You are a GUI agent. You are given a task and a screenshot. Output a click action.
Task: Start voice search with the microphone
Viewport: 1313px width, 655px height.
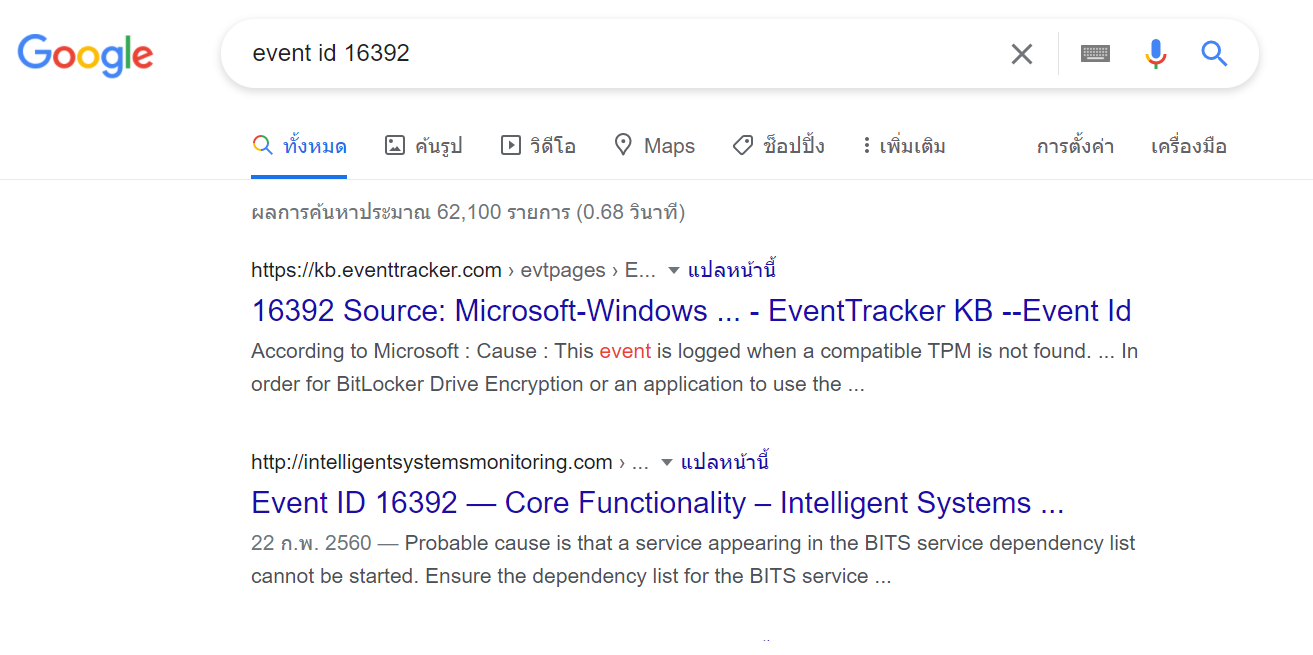[1155, 54]
